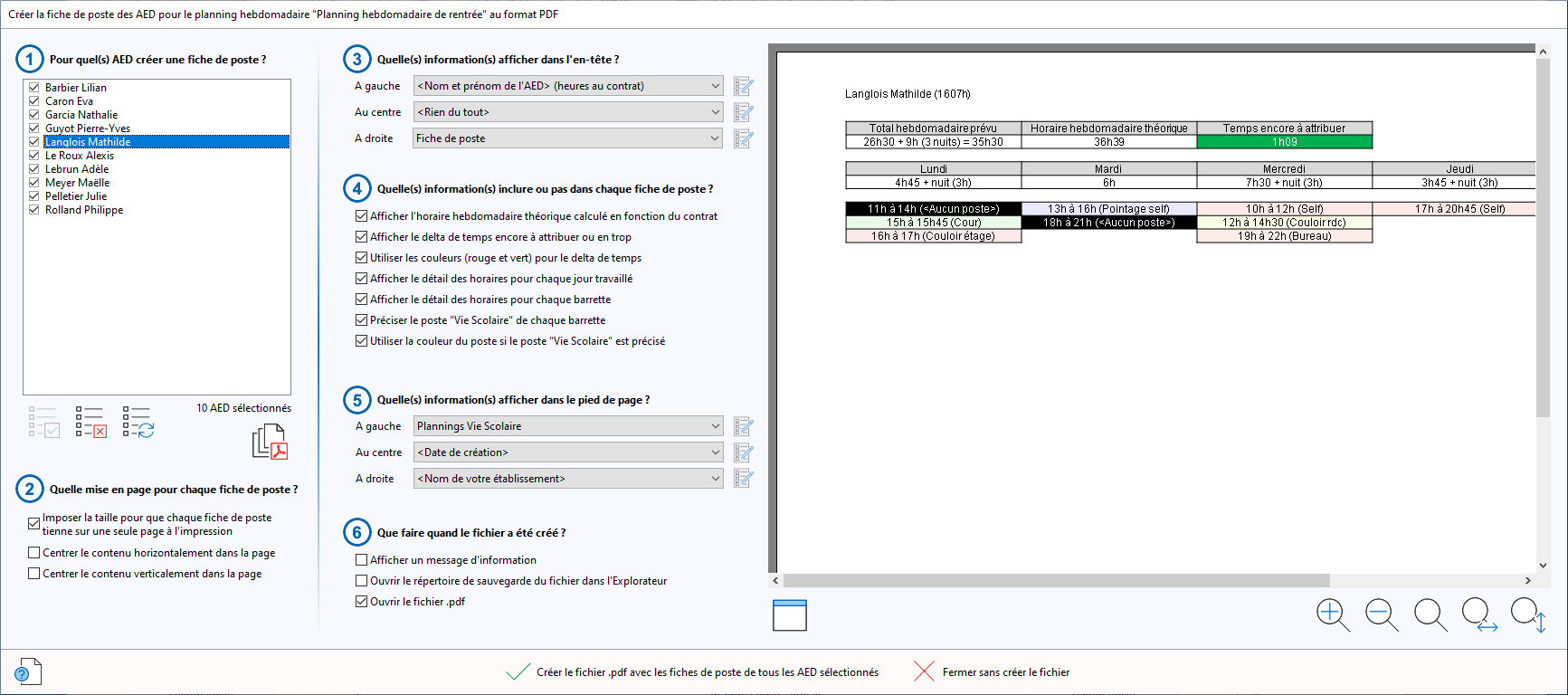The height and width of the screenshot is (695, 1568).
Task: Fit the preview to page height
Action: coord(1528,614)
